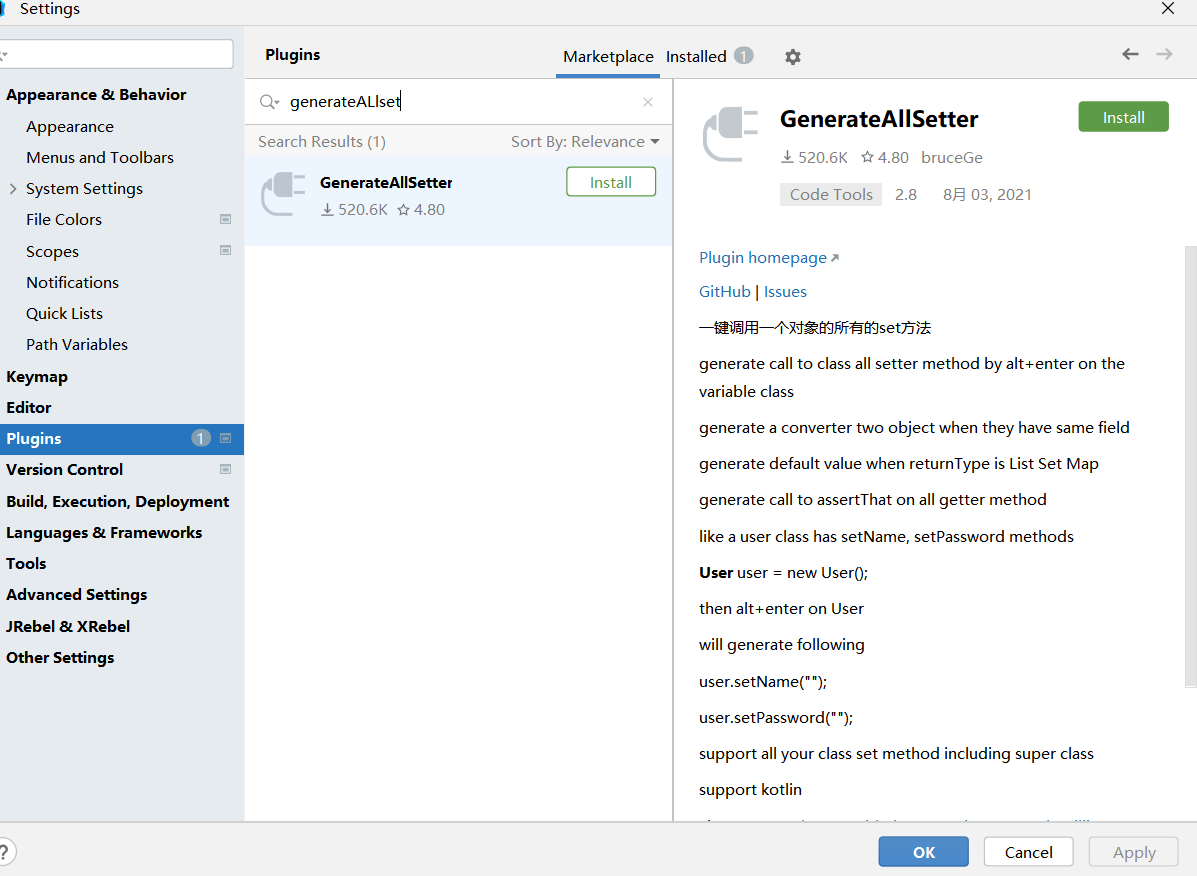Open Advanced Settings page
This screenshot has height=876, width=1197.
click(x=76, y=594)
